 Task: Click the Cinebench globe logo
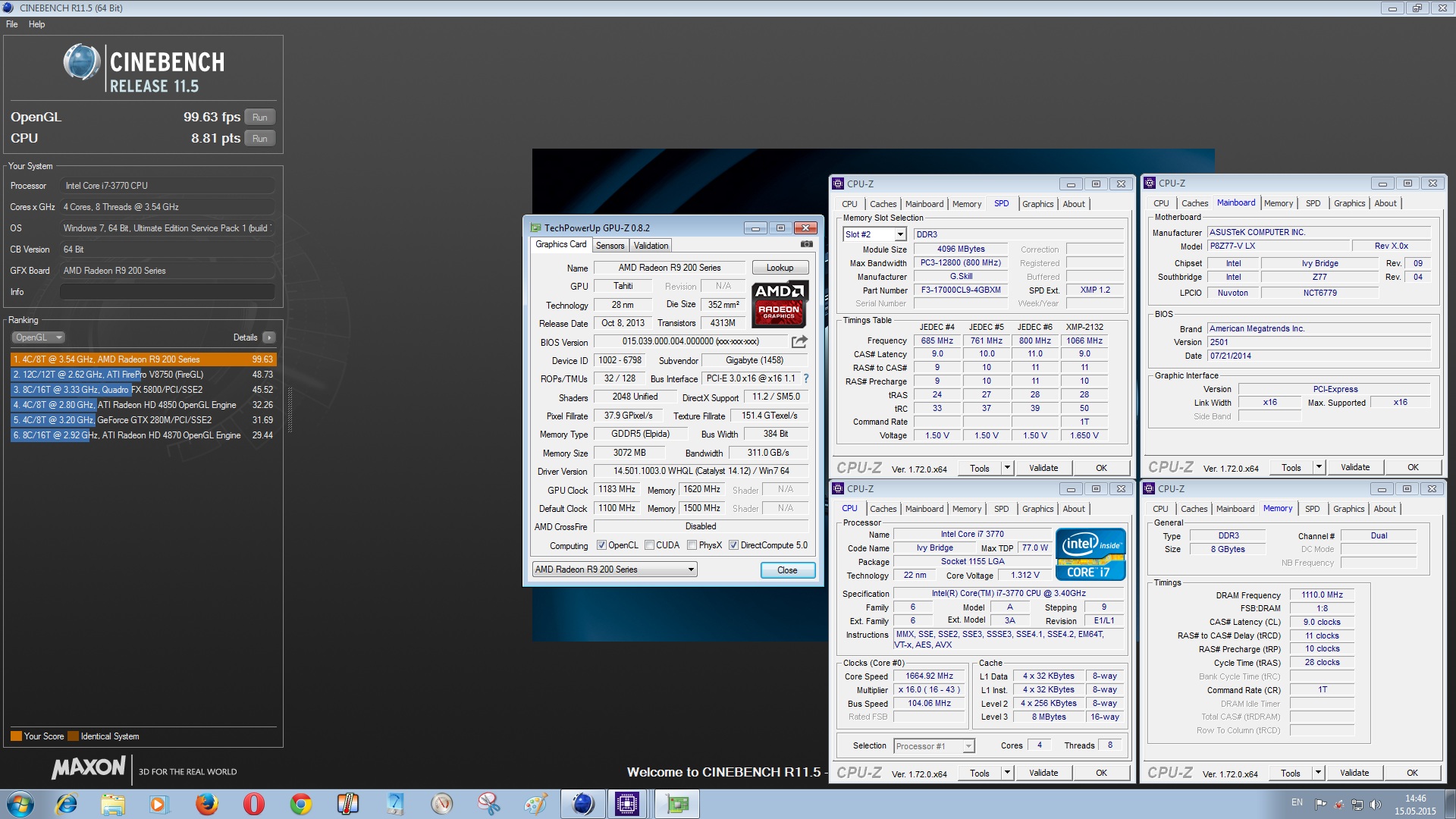click(x=82, y=62)
